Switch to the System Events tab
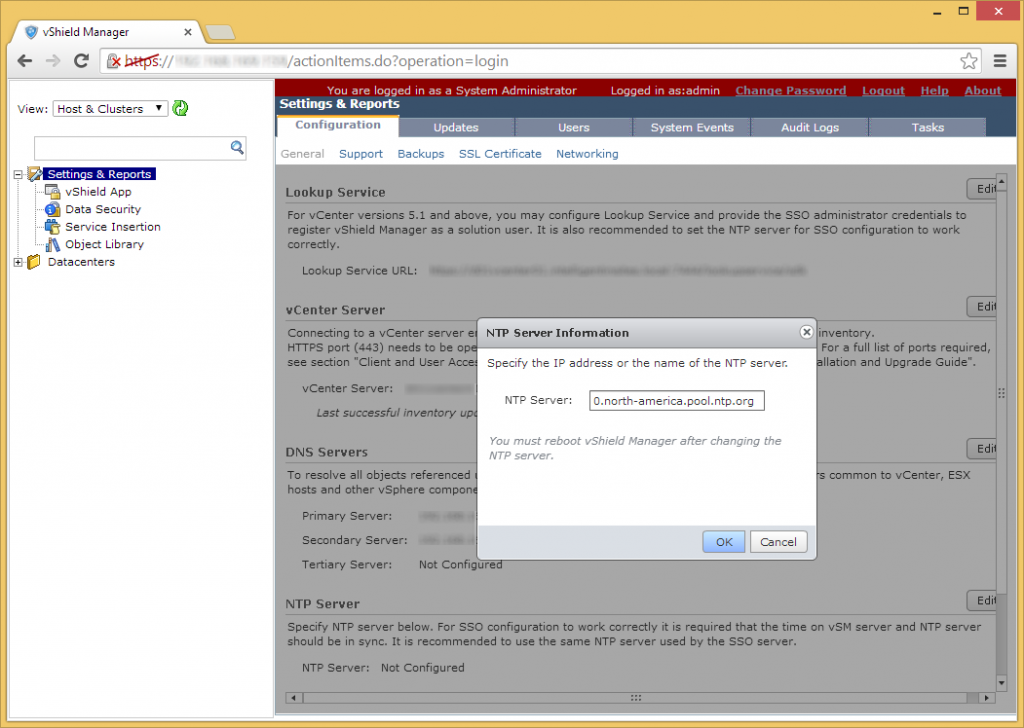Screen dimensions: 1024x728 coord(690,126)
